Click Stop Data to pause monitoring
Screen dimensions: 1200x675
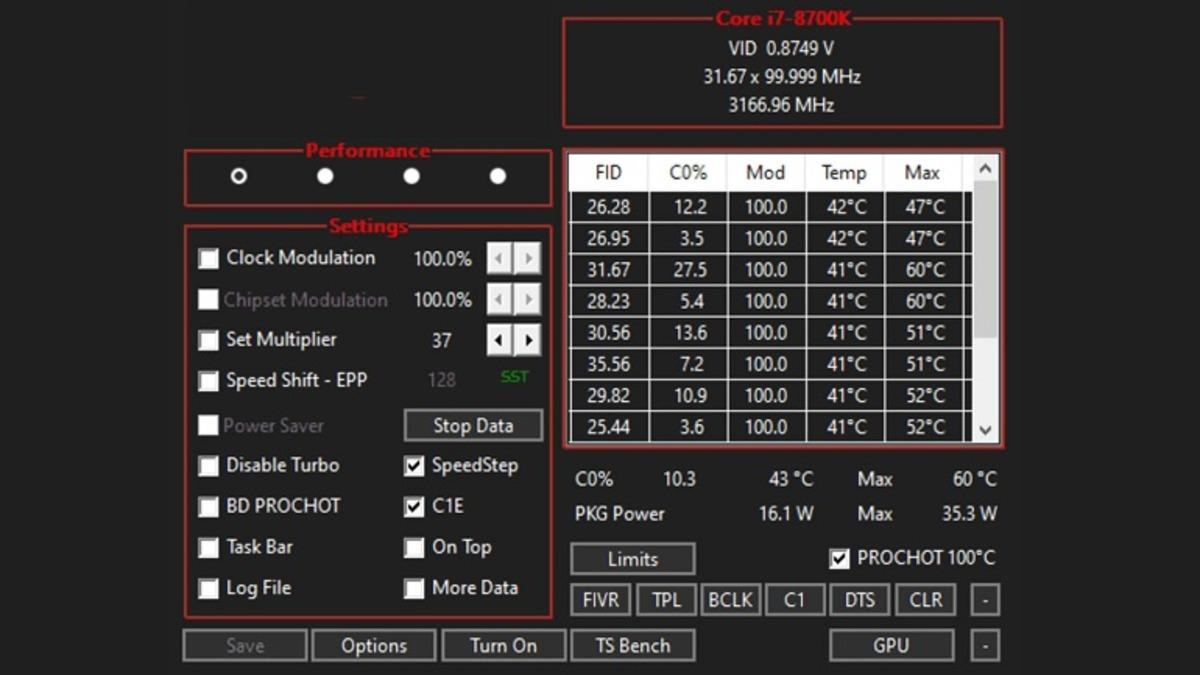(473, 425)
